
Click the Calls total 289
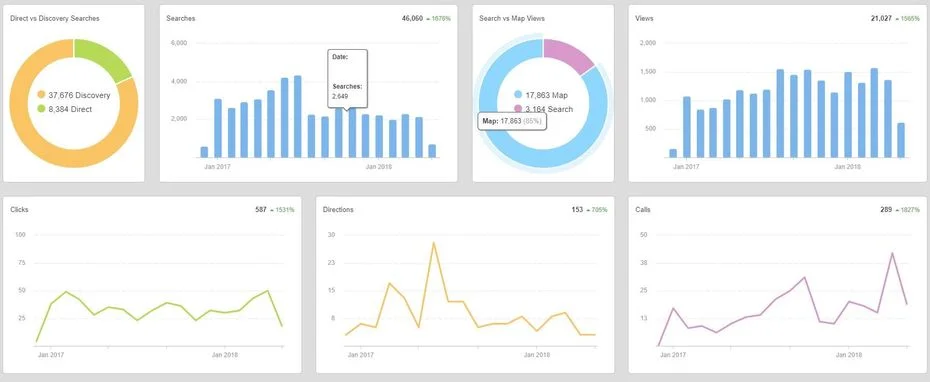click(886, 209)
